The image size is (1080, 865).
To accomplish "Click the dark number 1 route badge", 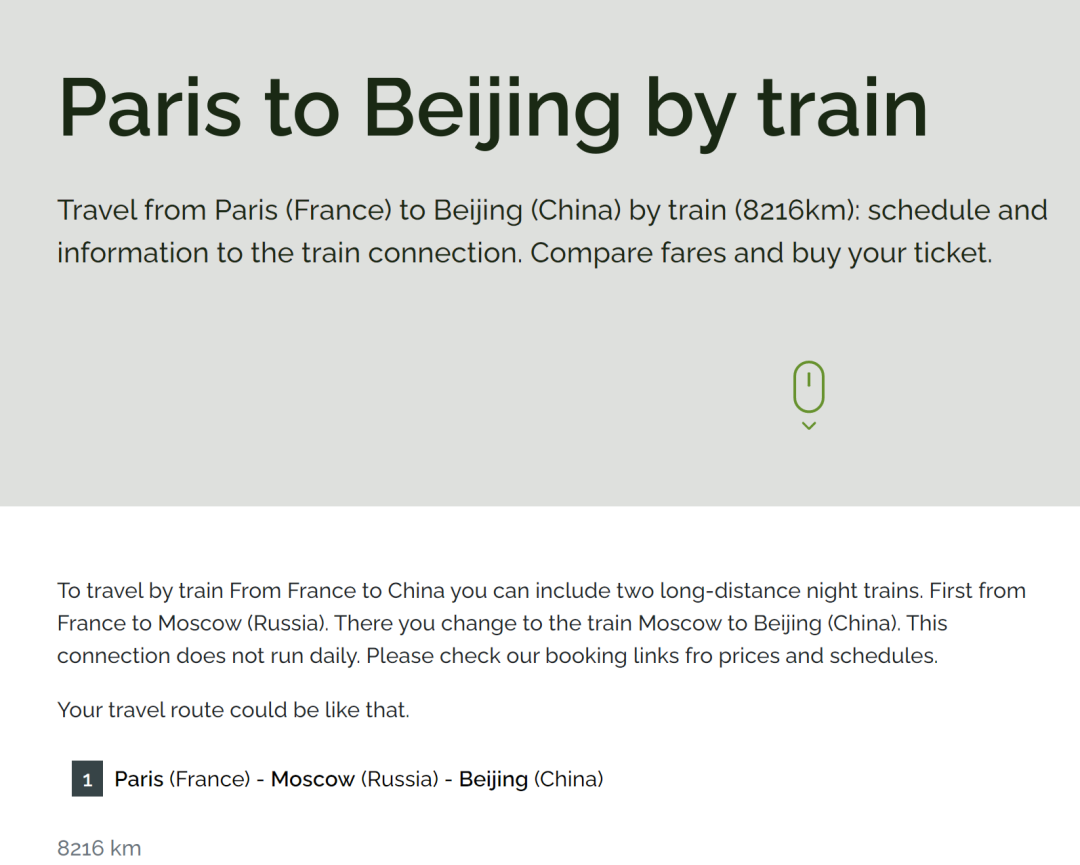I will coord(87,780).
